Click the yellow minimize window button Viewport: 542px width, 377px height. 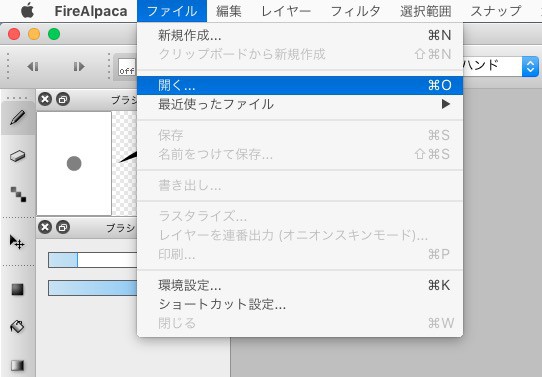[x=34, y=34]
